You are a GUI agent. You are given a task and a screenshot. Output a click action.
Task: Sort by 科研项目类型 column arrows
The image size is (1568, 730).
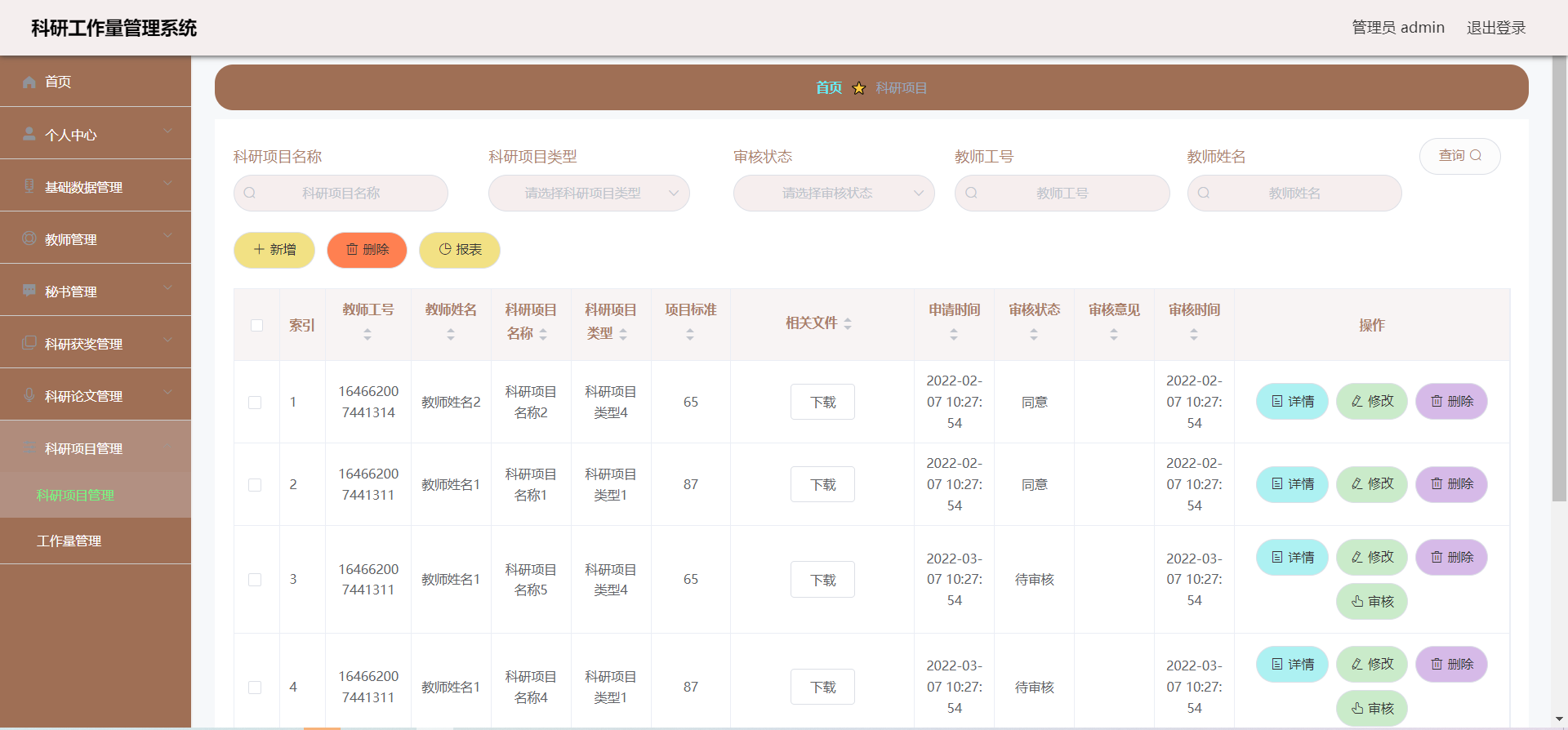623,335
